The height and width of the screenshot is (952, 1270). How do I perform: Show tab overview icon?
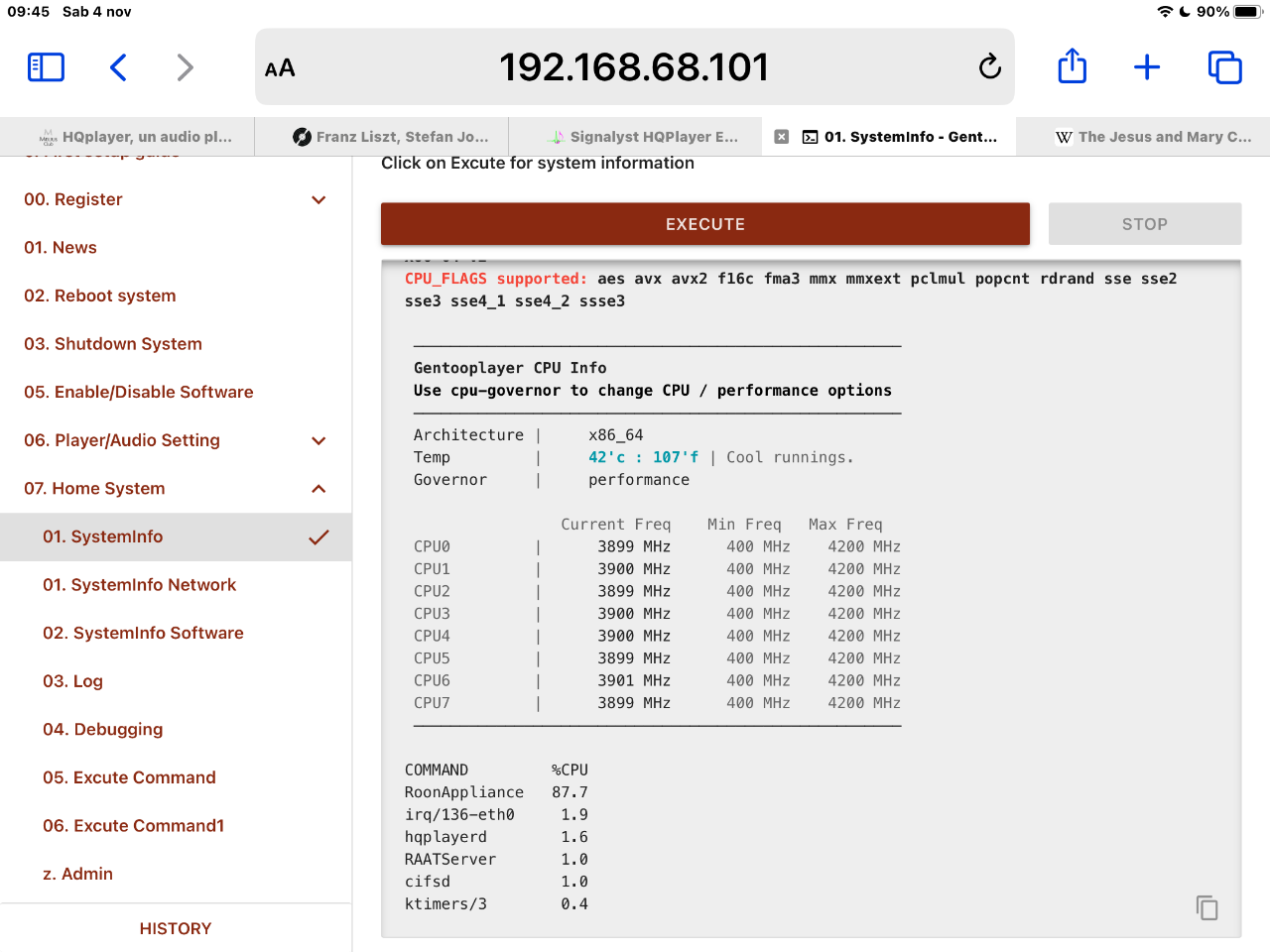[1224, 67]
